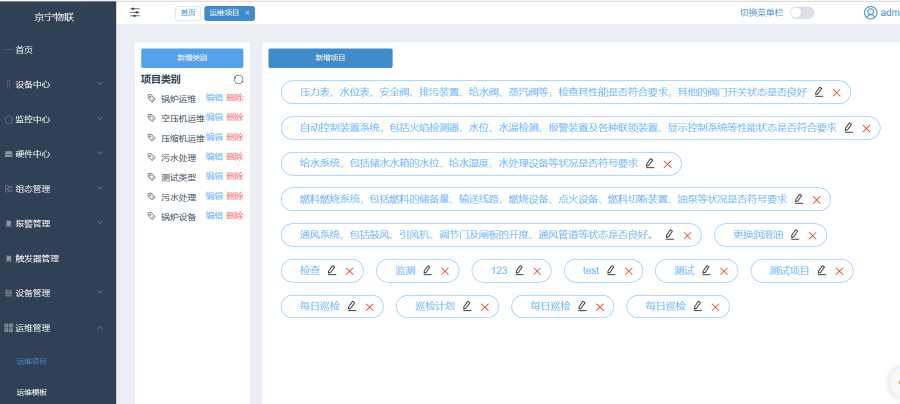
Task: Click 编辑 link for 空压机运维 category
Action: (214, 117)
